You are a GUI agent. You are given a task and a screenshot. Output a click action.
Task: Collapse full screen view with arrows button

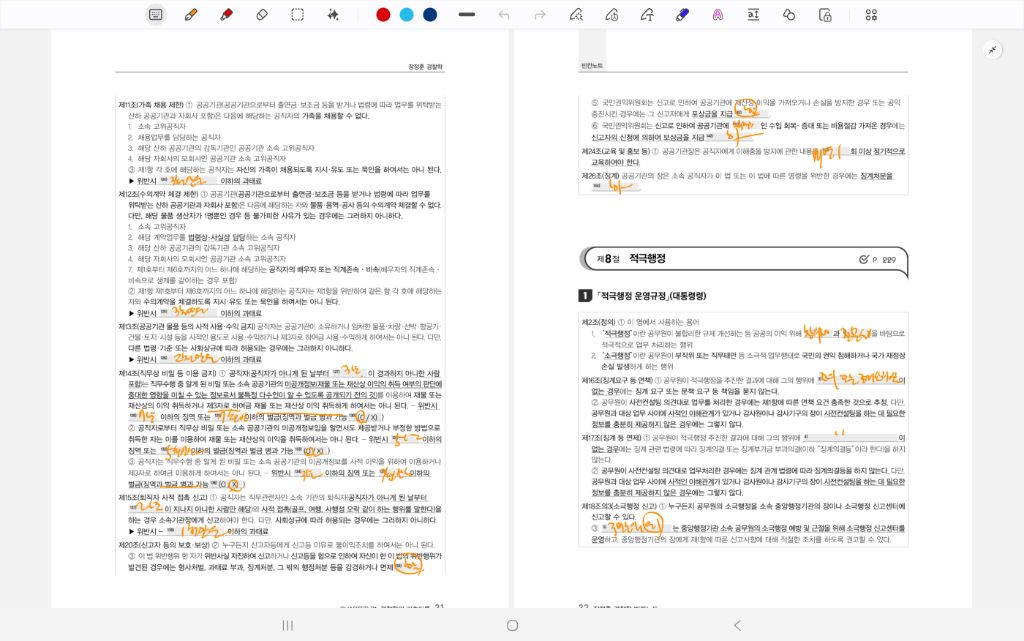tap(992, 49)
